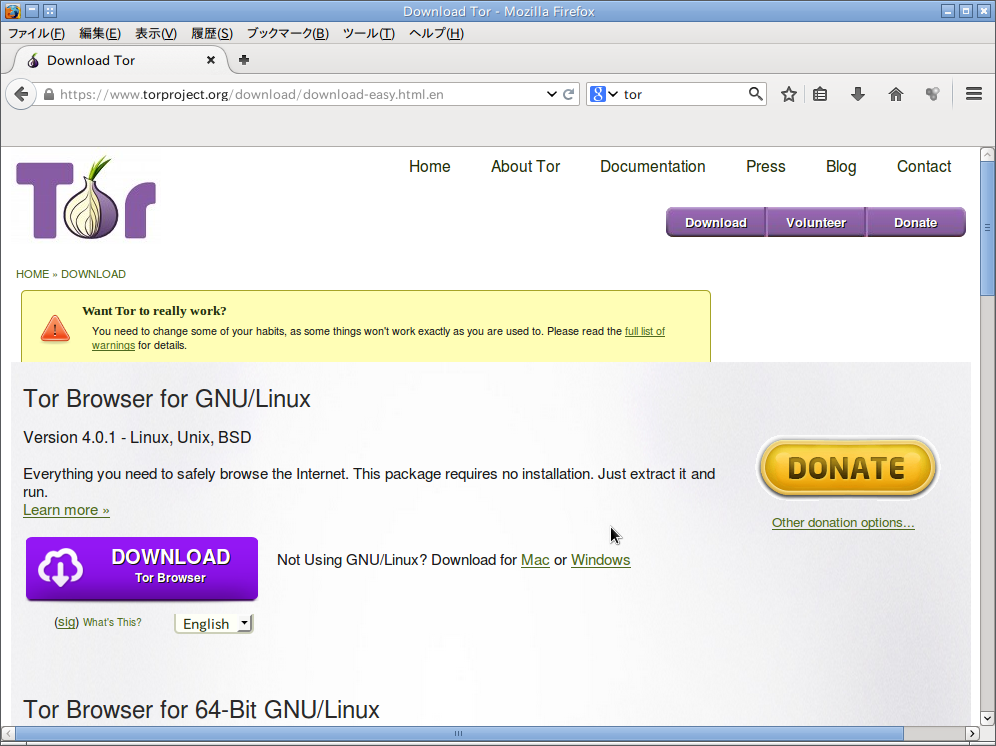Click the yellow DONATE button
The image size is (996, 746).
tap(847, 468)
